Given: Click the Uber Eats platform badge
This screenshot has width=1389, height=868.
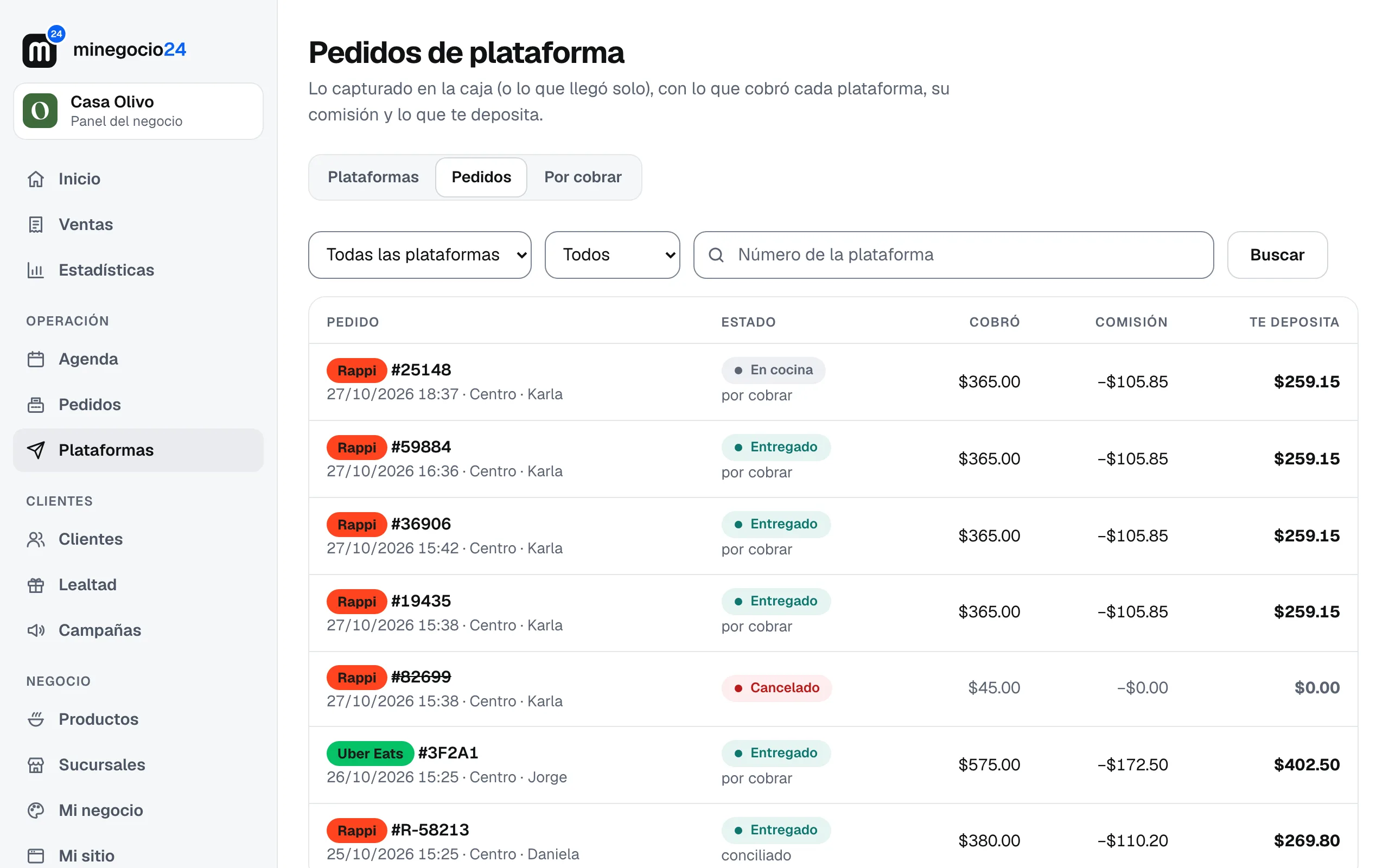Looking at the screenshot, I should coord(370,753).
